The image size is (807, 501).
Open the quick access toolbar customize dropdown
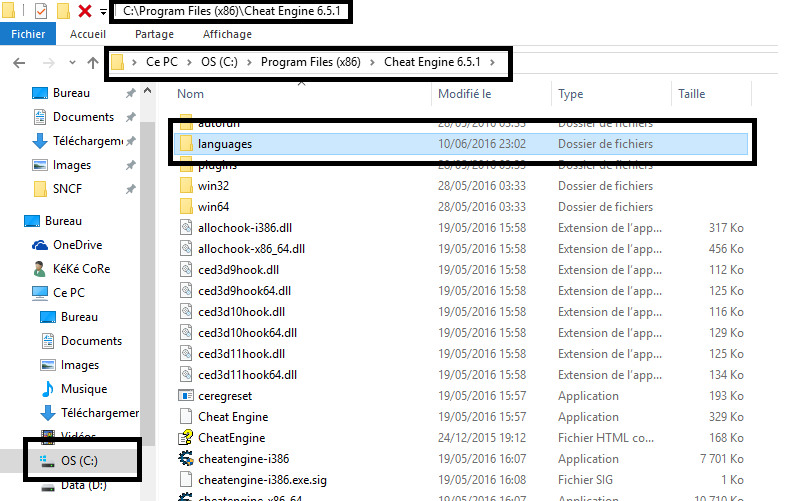point(103,12)
